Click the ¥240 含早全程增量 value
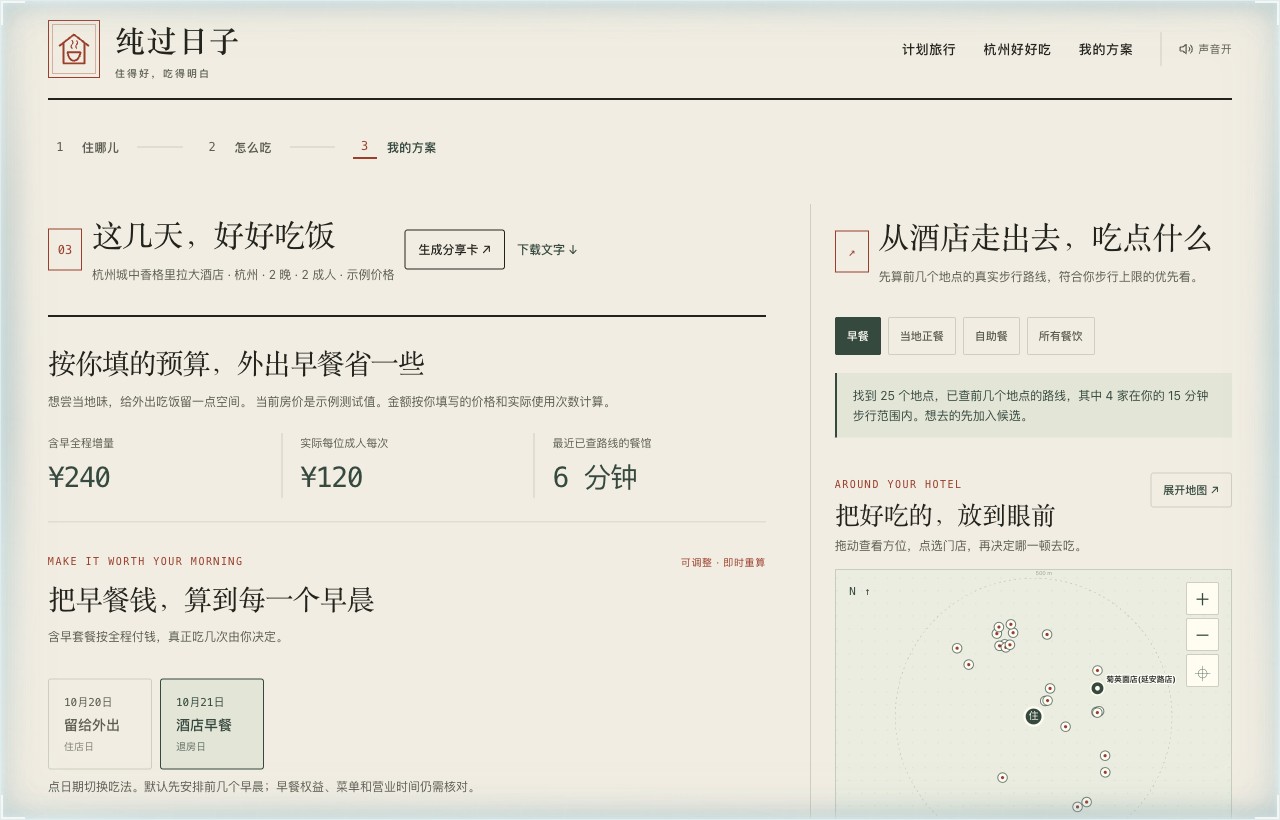Viewport: 1280px width, 820px height. point(79,477)
